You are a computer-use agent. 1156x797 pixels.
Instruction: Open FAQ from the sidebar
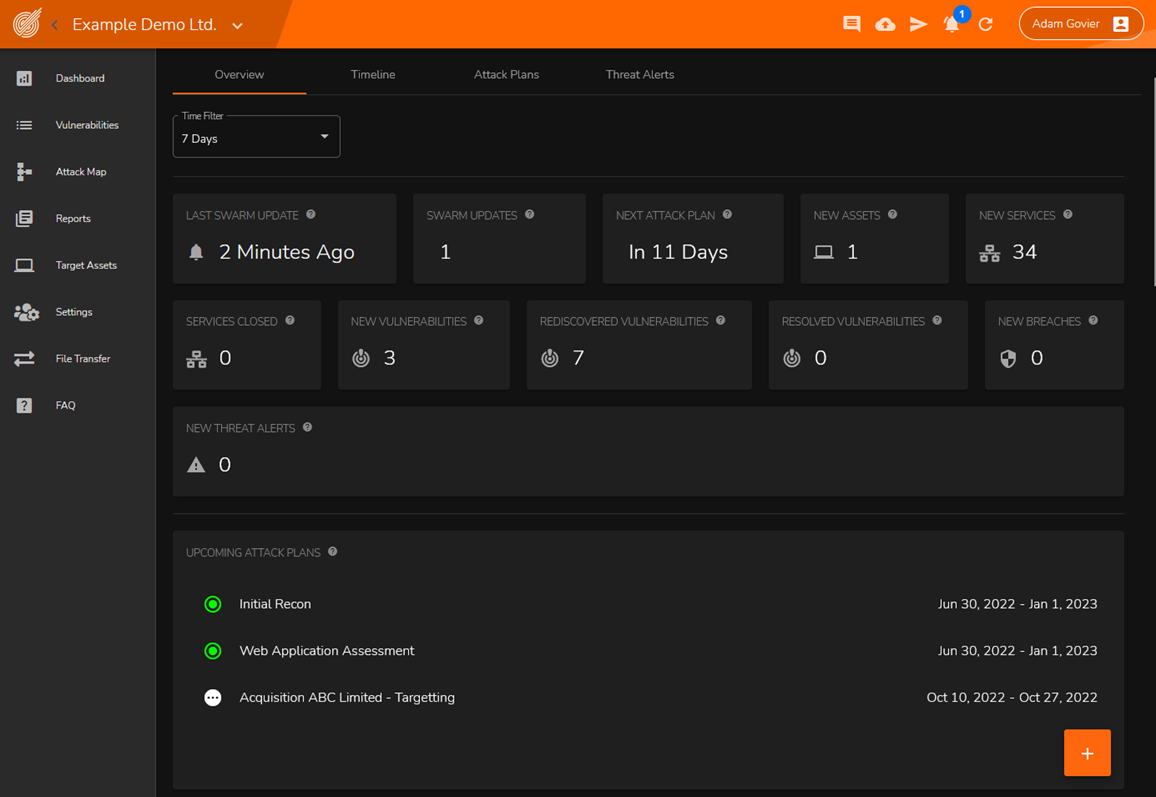(78, 406)
